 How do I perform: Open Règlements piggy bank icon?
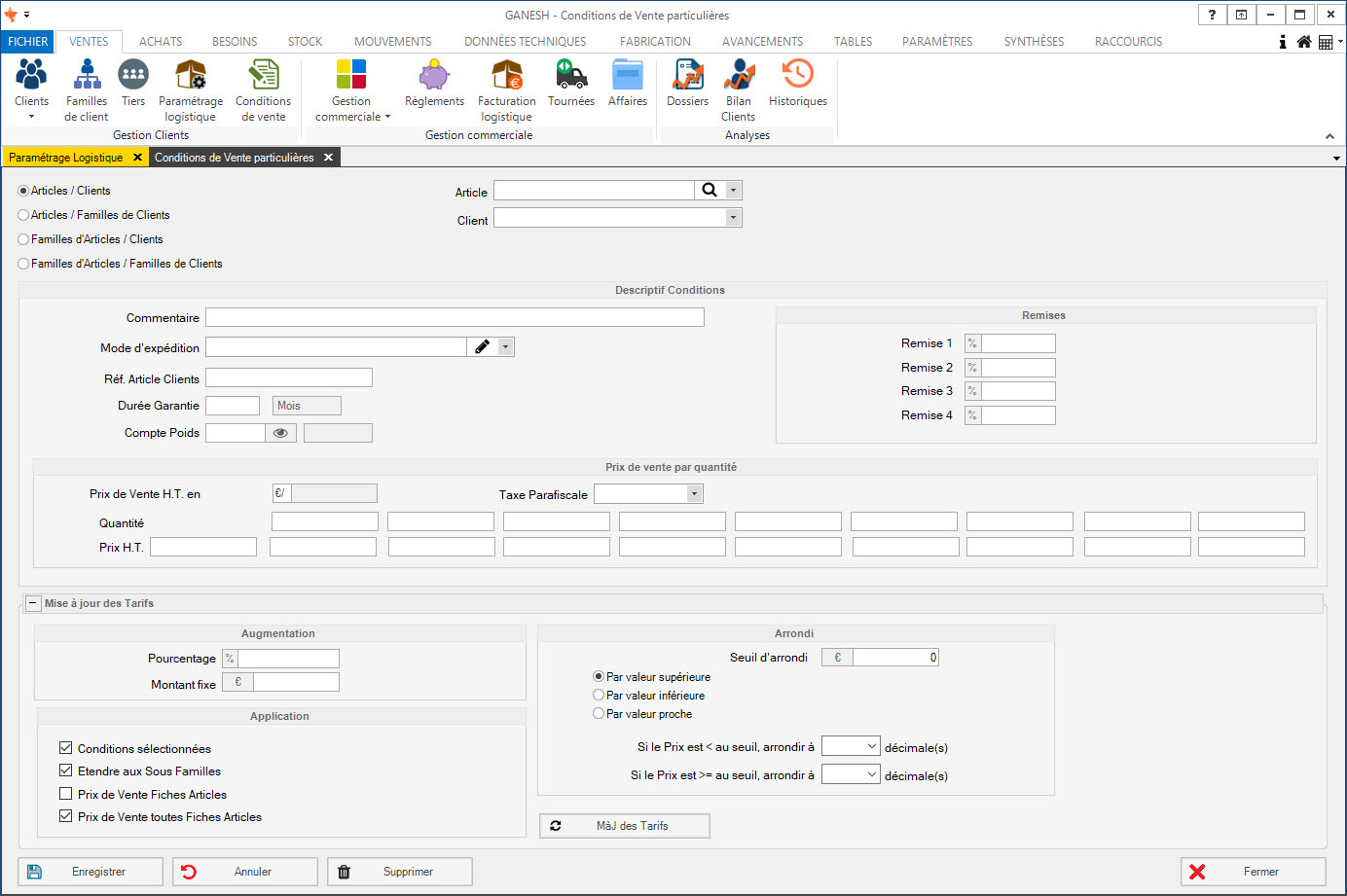point(434,76)
